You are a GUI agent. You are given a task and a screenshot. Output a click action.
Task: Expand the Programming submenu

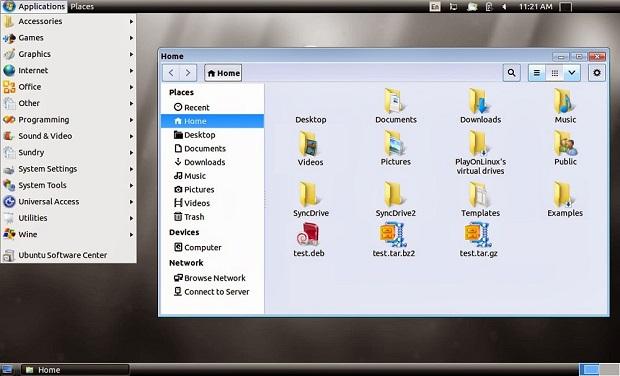68,120
